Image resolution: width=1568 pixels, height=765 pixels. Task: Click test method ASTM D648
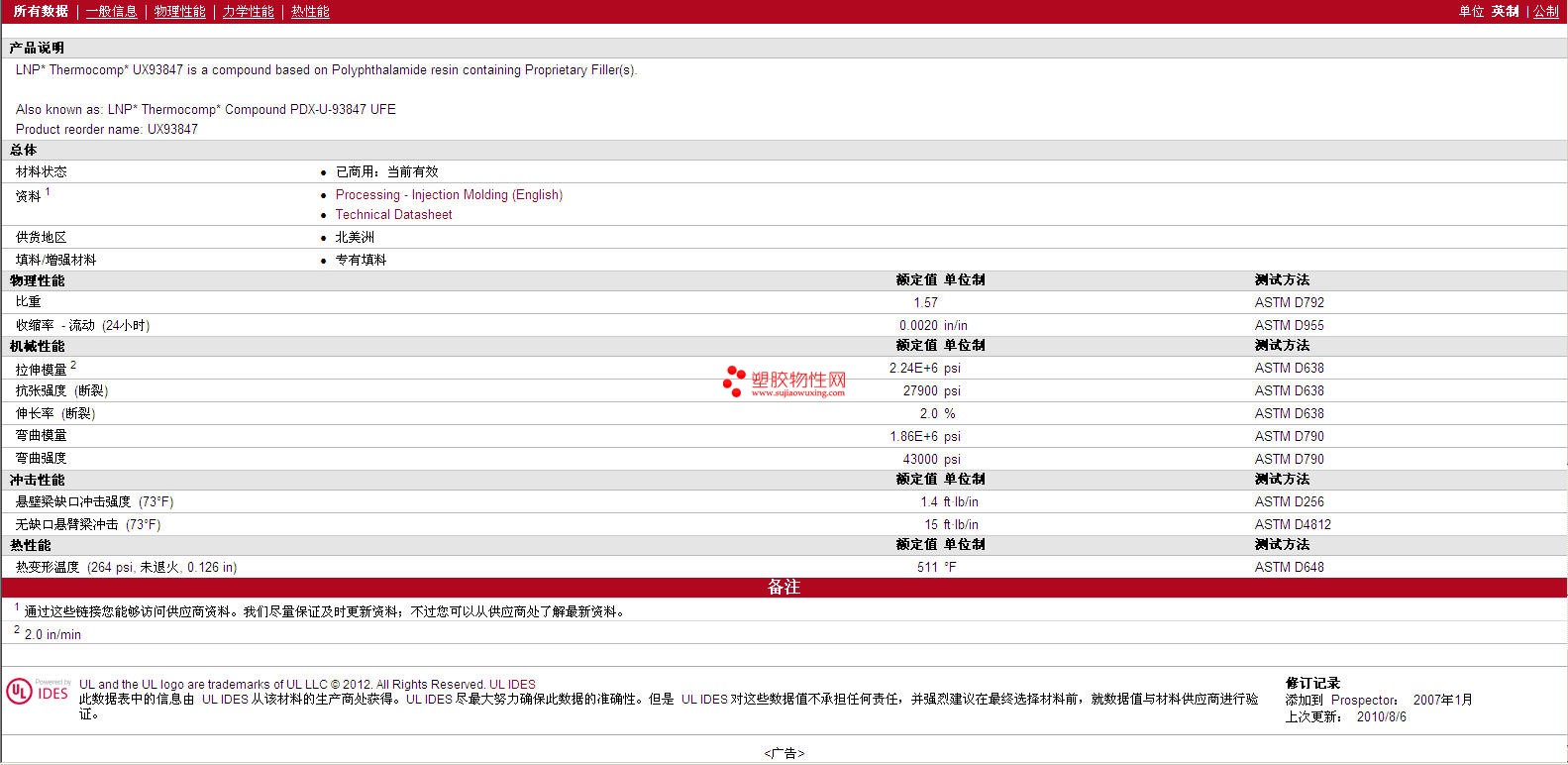tap(1289, 568)
